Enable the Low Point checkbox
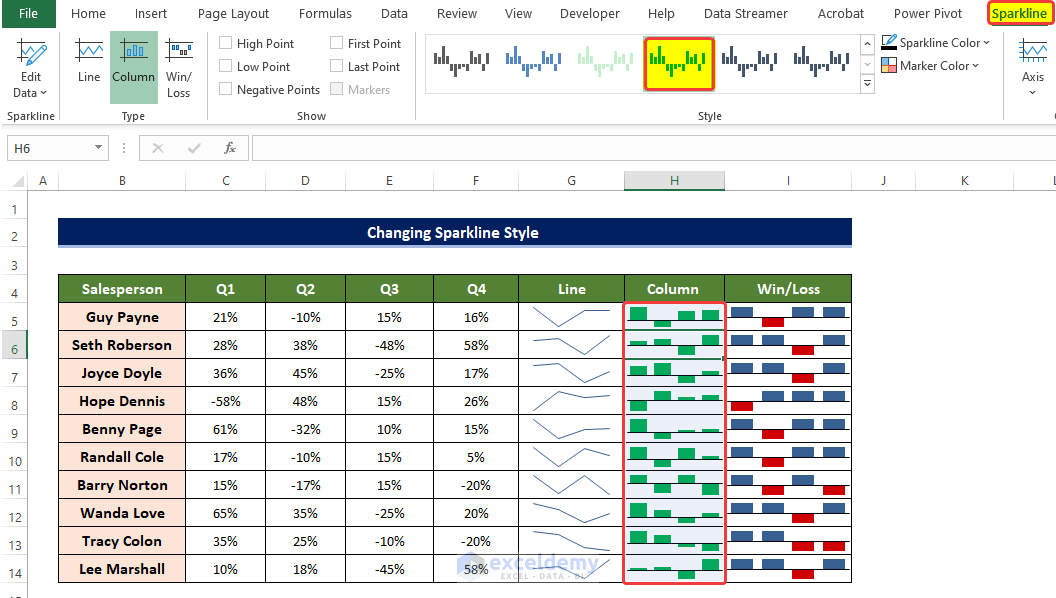Viewport: 1056px width, 598px height. 226,66
